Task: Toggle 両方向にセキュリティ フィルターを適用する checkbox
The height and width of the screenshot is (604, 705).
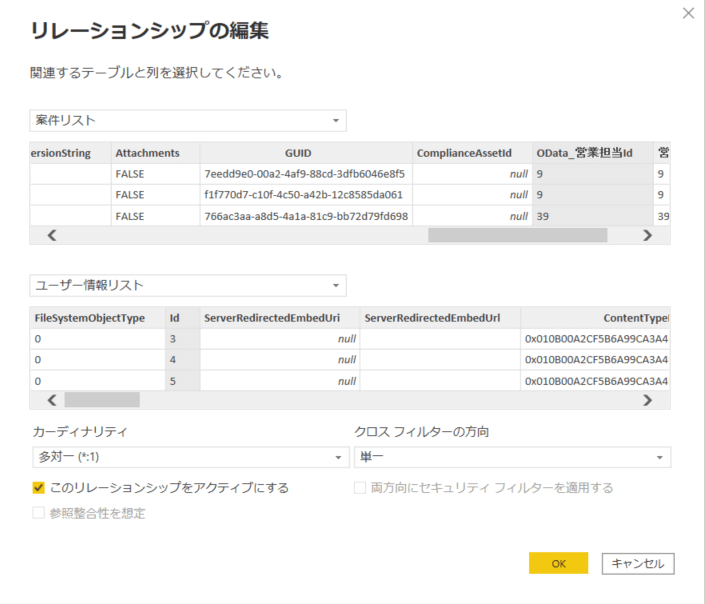Action: click(360, 488)
